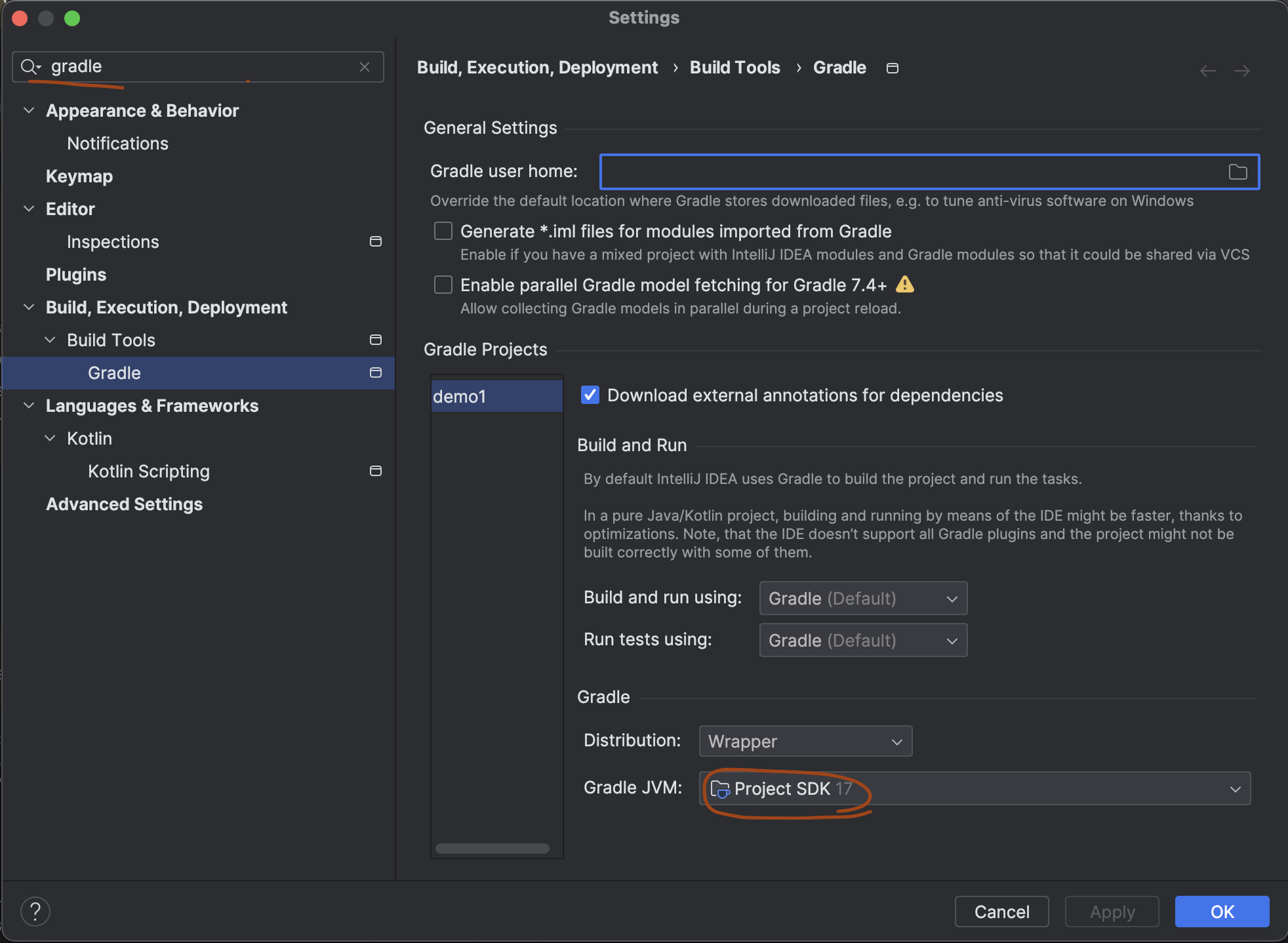
Task: Click project-level icon next to Inspections
Action: point(376,241)
